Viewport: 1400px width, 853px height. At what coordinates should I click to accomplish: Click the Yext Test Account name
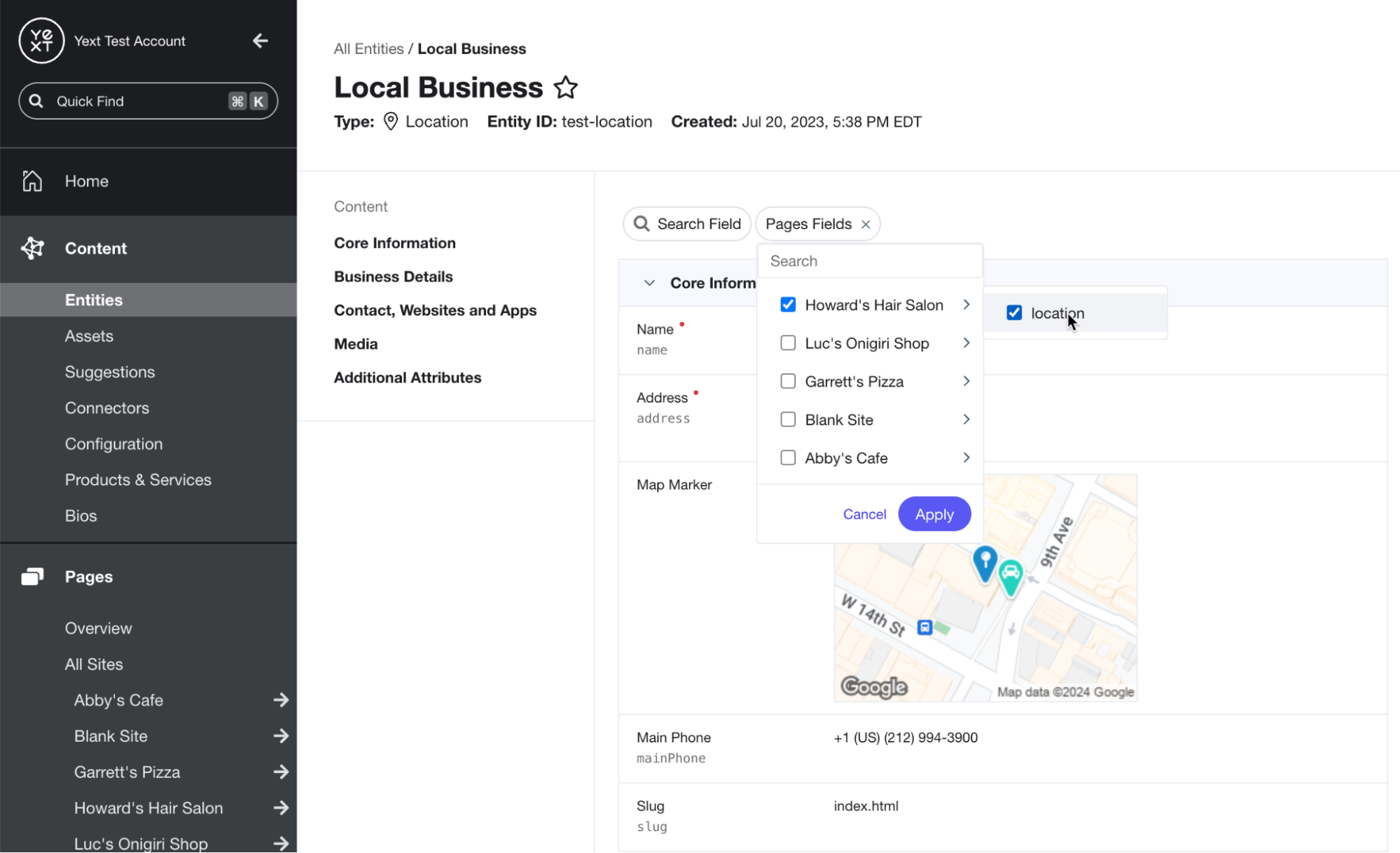pyautogui.click(x=130, y=41)
